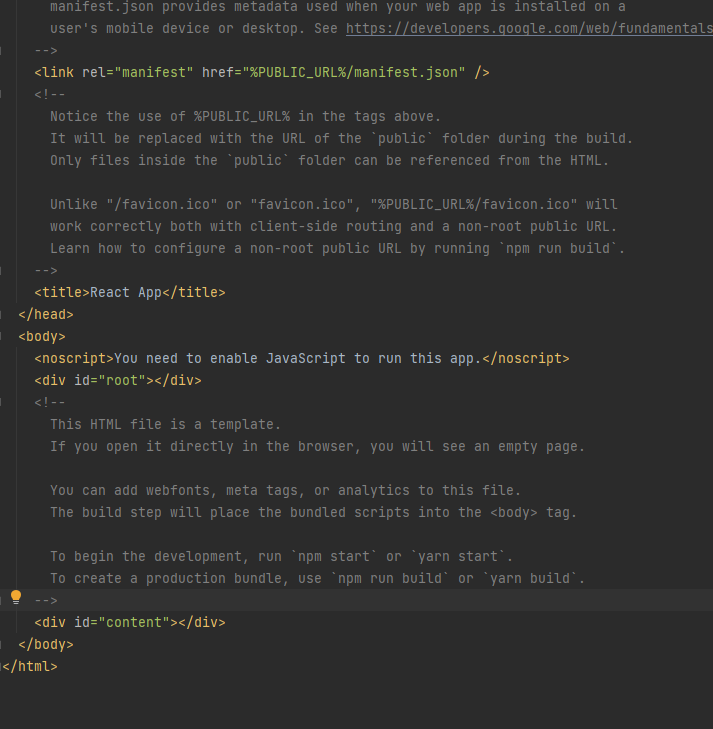Screen dimensions: 713x729
Task: Click the "To create a production bundle" line
Action: [317, 579]
